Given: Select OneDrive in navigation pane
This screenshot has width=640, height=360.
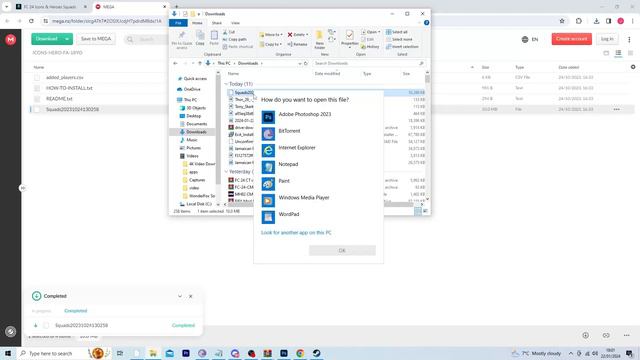Looking at the screenshot, I should tap(189, 89).
